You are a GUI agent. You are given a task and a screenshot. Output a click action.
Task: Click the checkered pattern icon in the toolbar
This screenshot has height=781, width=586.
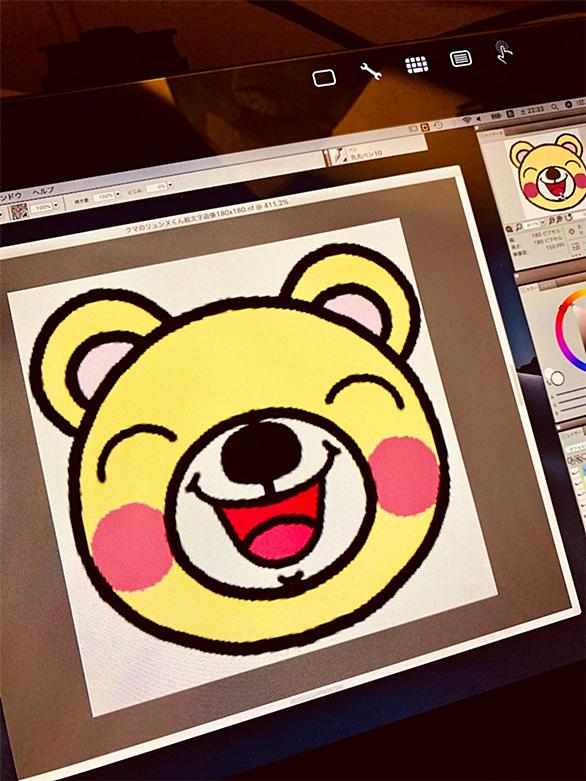[19, 212]
